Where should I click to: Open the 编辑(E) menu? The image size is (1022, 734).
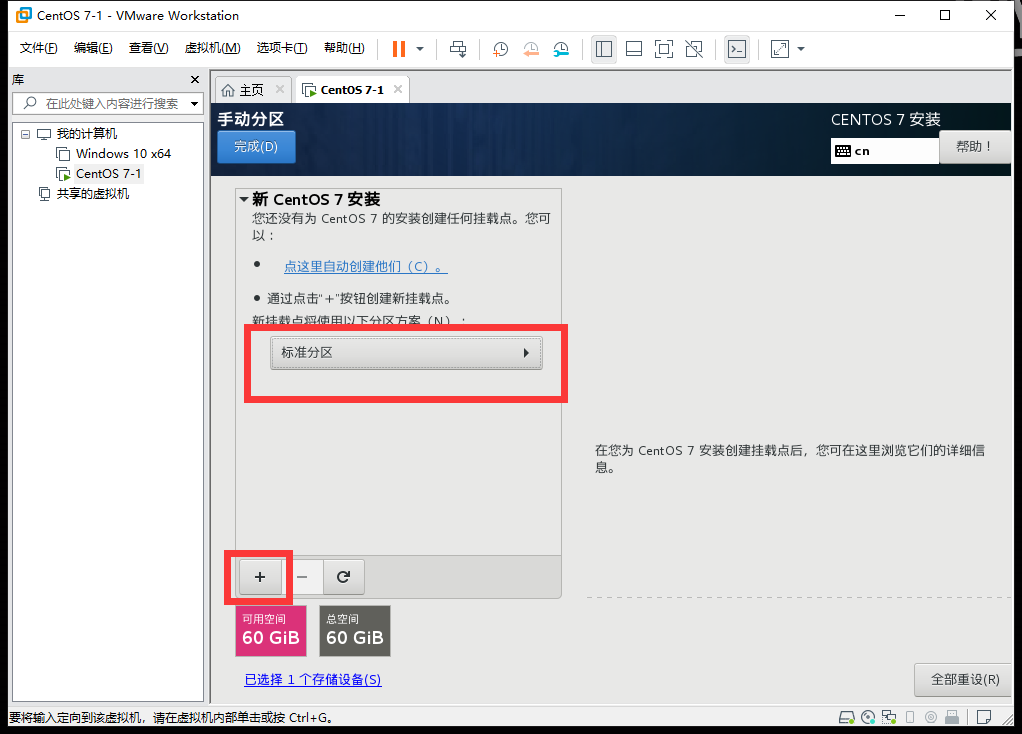93,48
